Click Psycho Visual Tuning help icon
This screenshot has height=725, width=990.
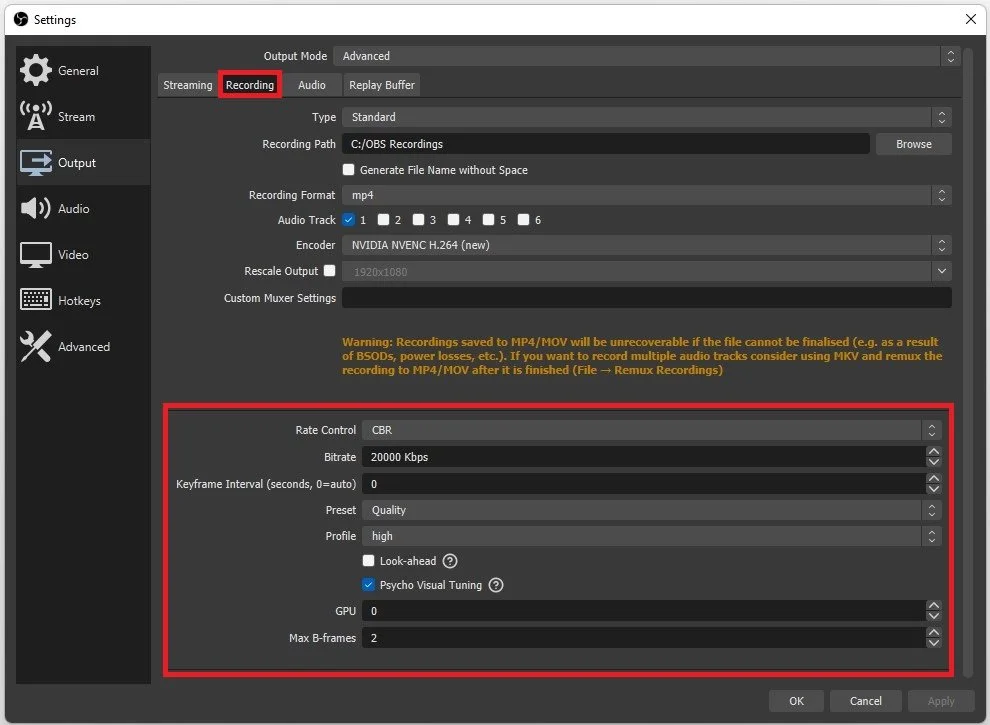[496, 585]
